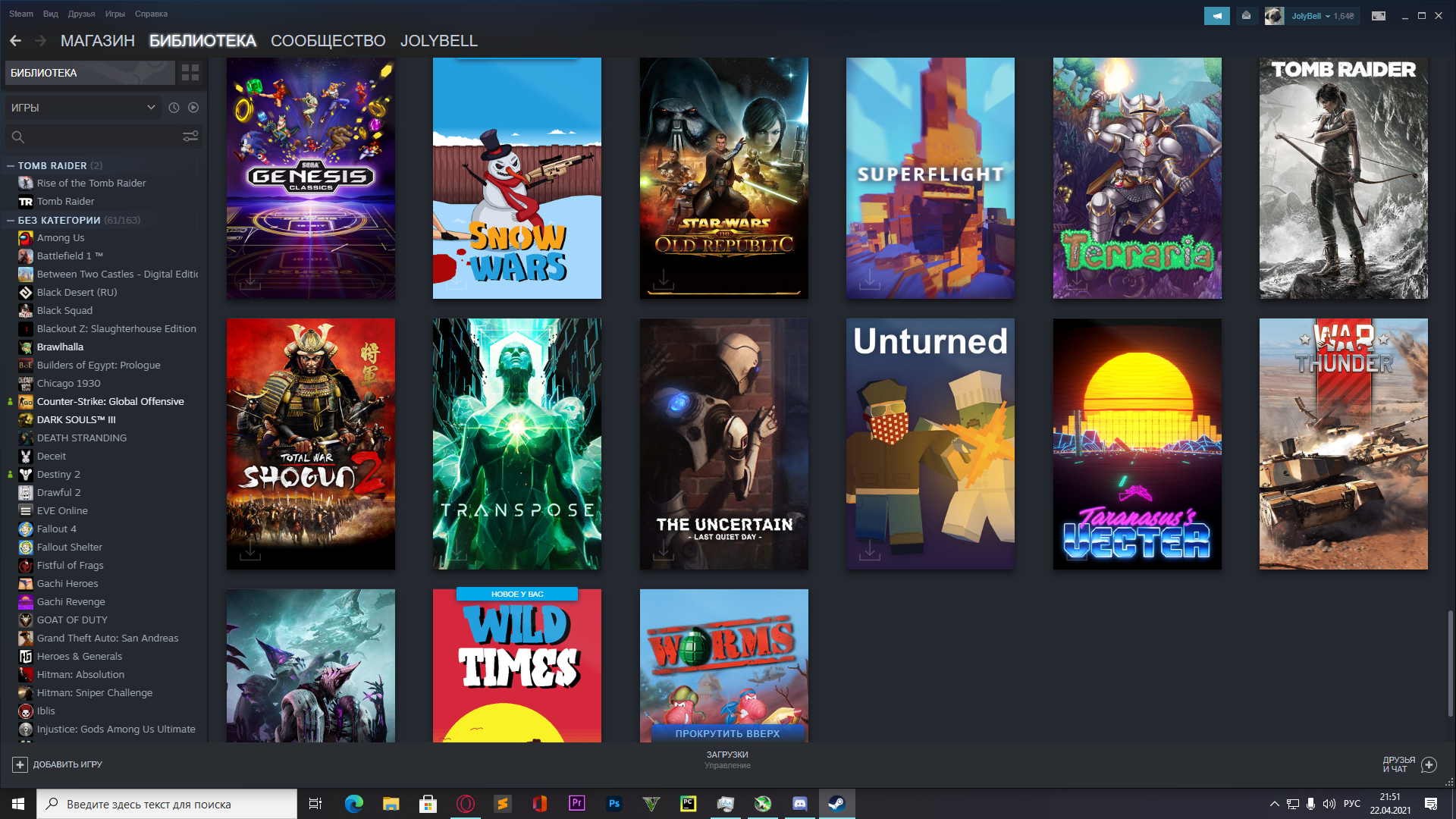1456x819 pixels.
Task: Click ДОБАВИТЬ ИГРУ link
Action: coord(67,764)
